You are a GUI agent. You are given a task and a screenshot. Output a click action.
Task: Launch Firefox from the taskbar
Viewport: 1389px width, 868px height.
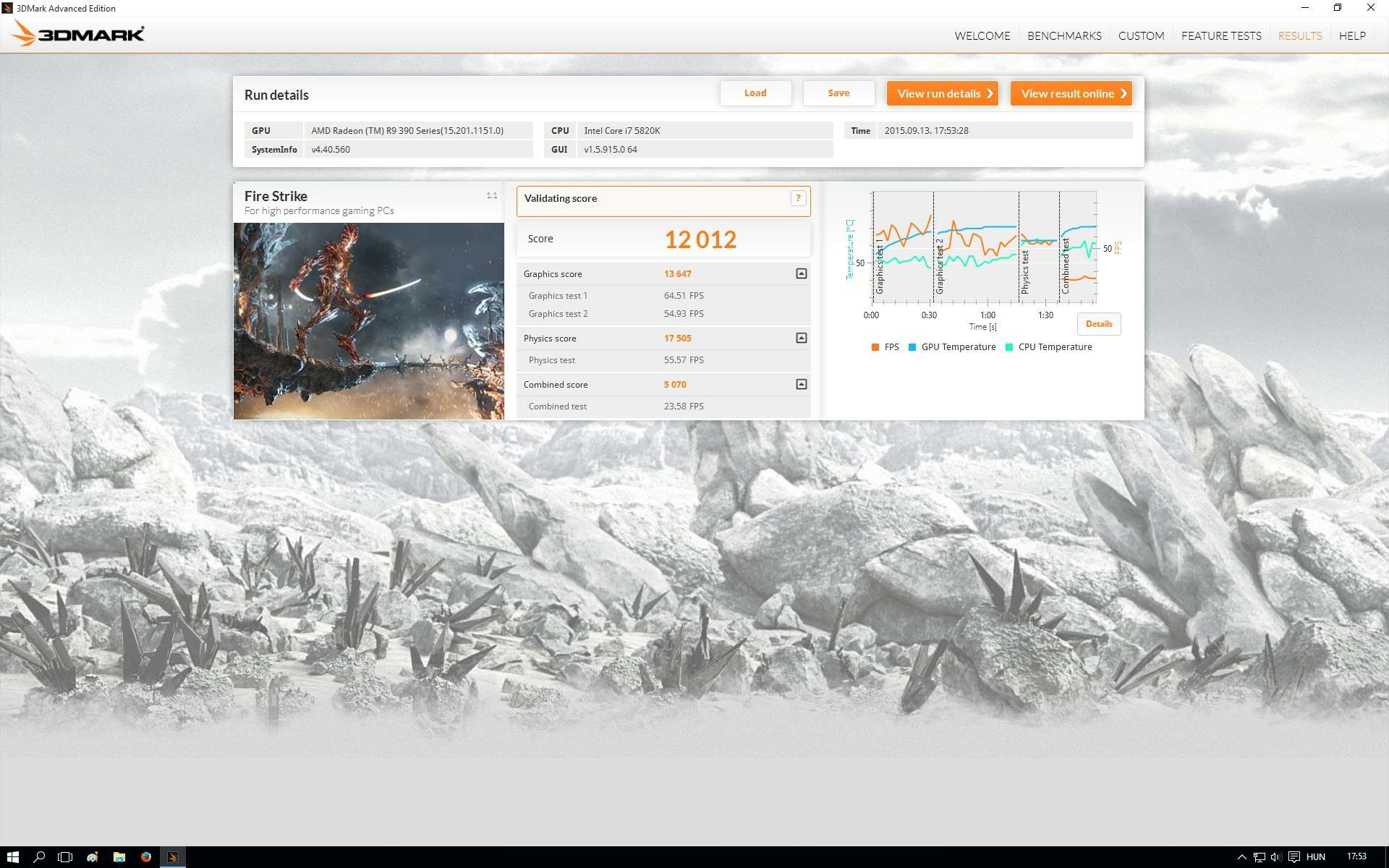tap(146, 857)
